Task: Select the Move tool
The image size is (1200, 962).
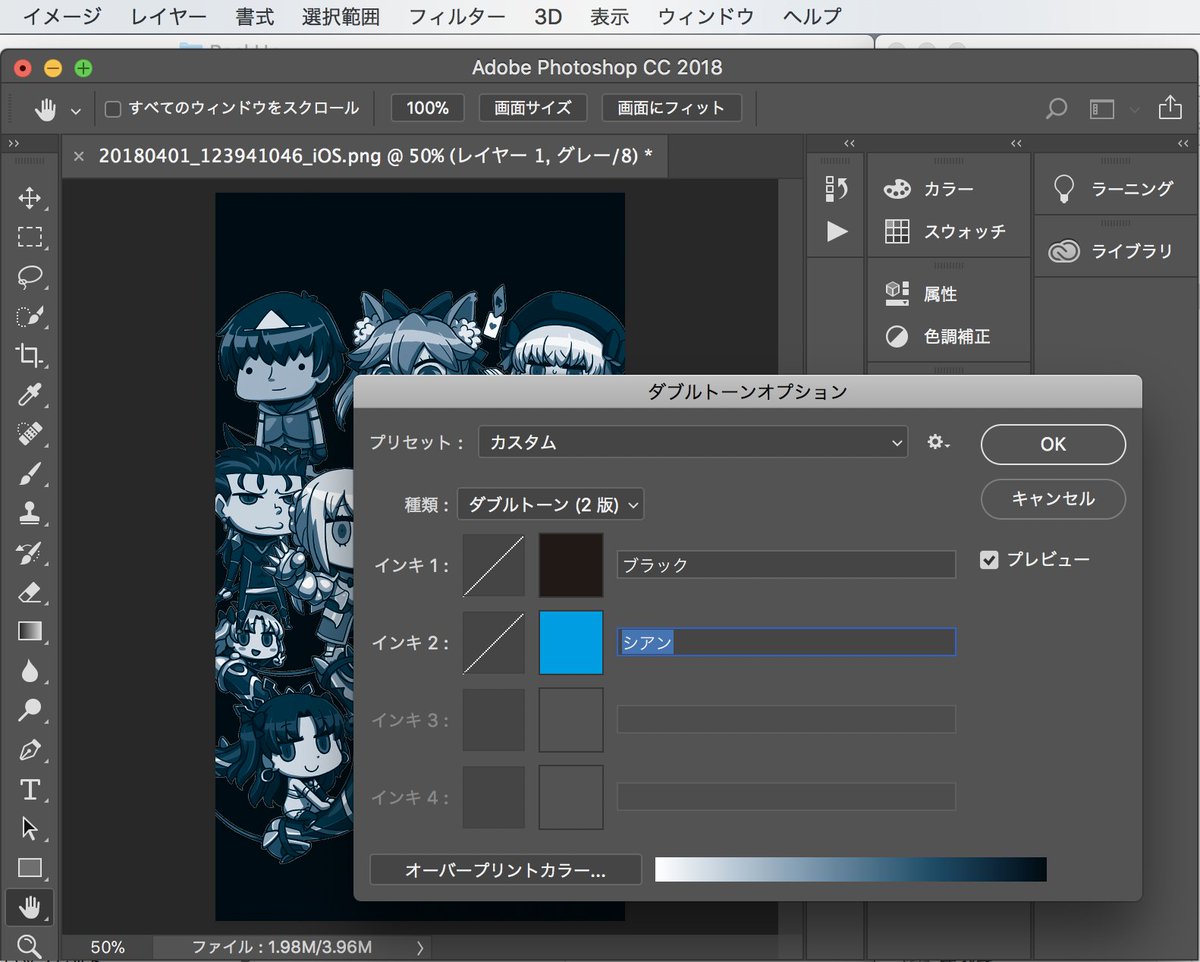Action: pyautogui.click(x=29, y=198)
